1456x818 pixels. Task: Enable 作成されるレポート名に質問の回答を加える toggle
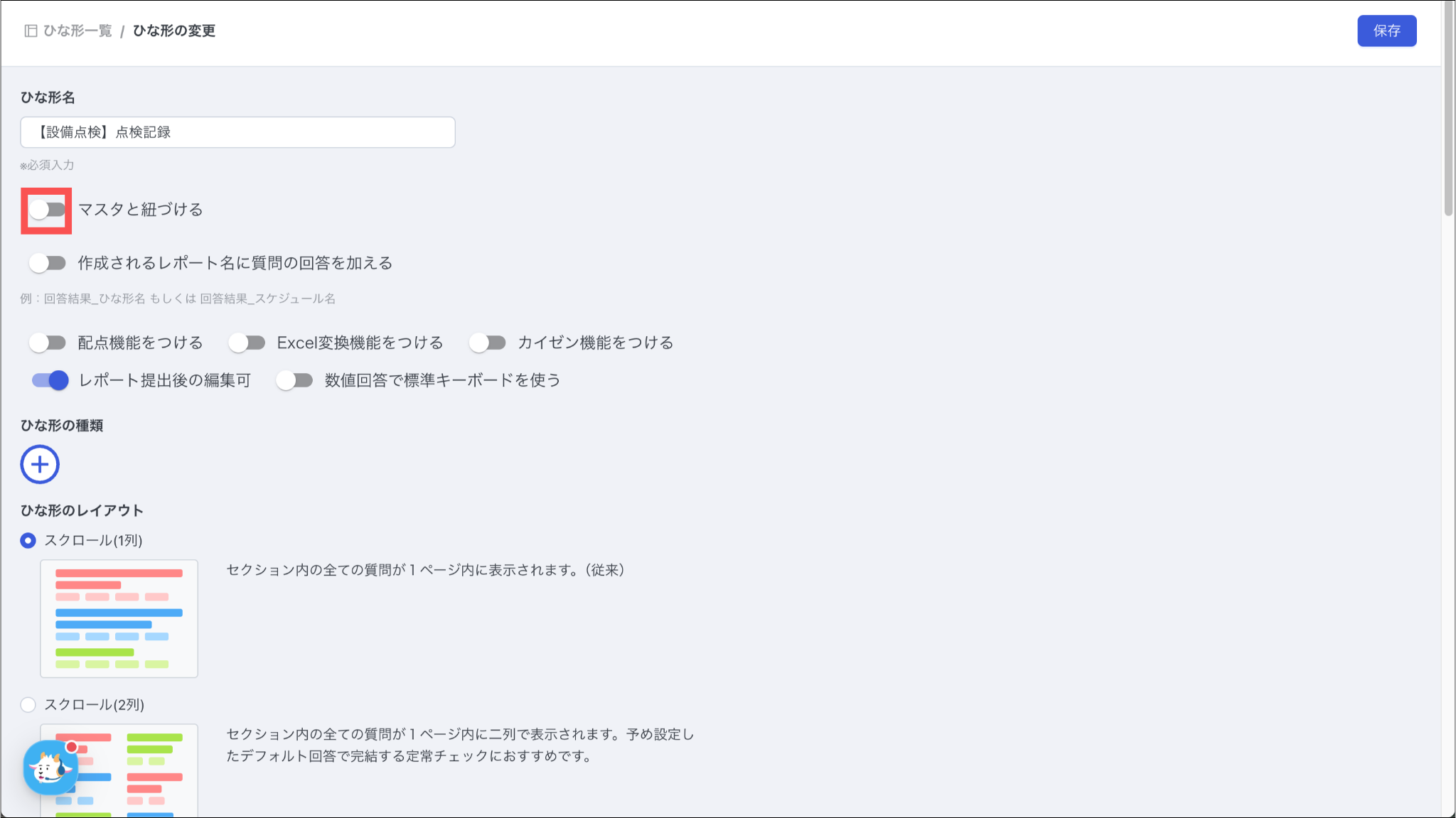click(x=47, y=263)
